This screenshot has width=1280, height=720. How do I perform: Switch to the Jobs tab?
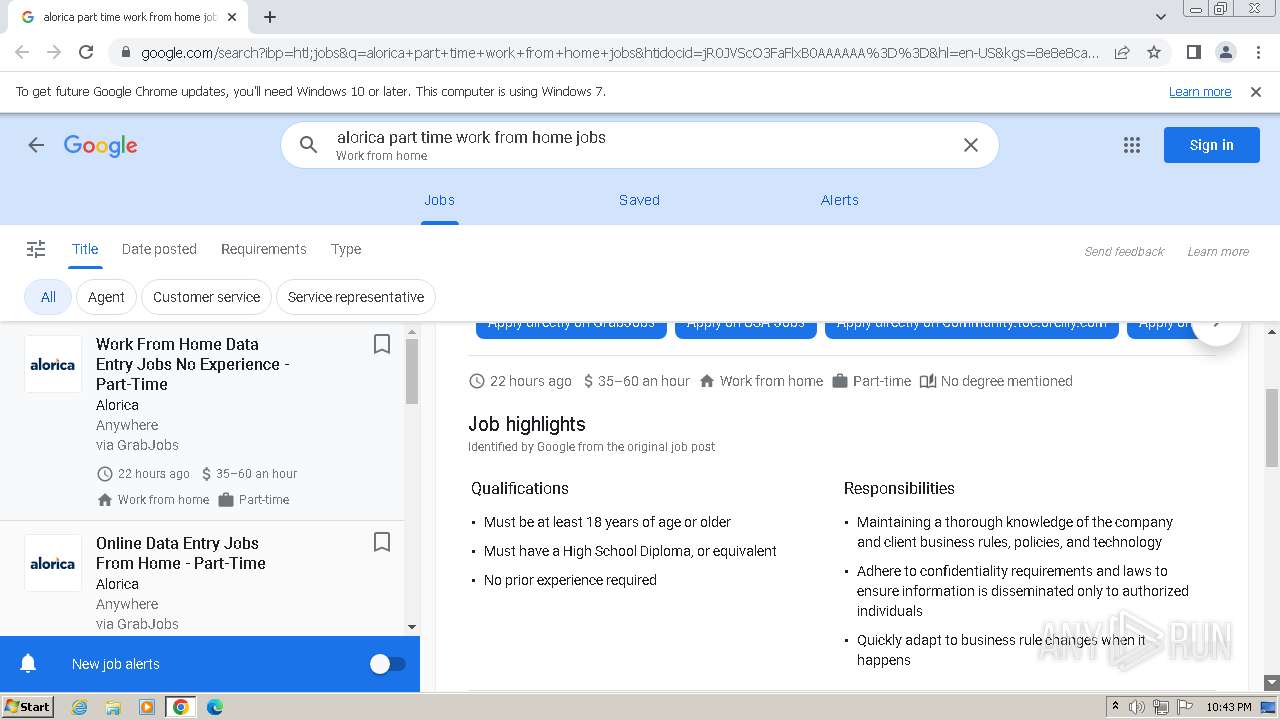tap(439, 200)
